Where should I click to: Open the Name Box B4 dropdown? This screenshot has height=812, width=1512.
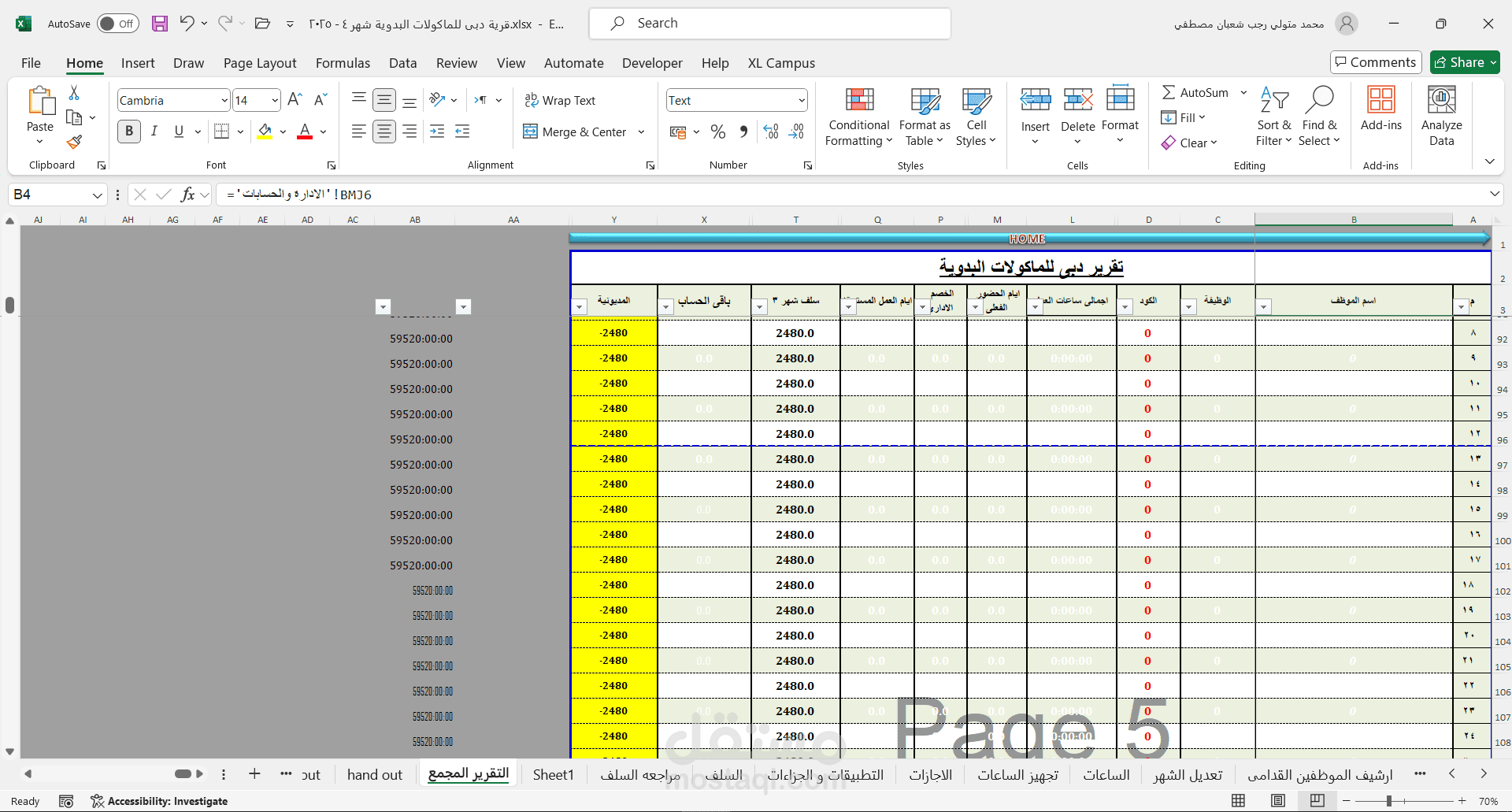pyautogui.click(x=98, y=195)
